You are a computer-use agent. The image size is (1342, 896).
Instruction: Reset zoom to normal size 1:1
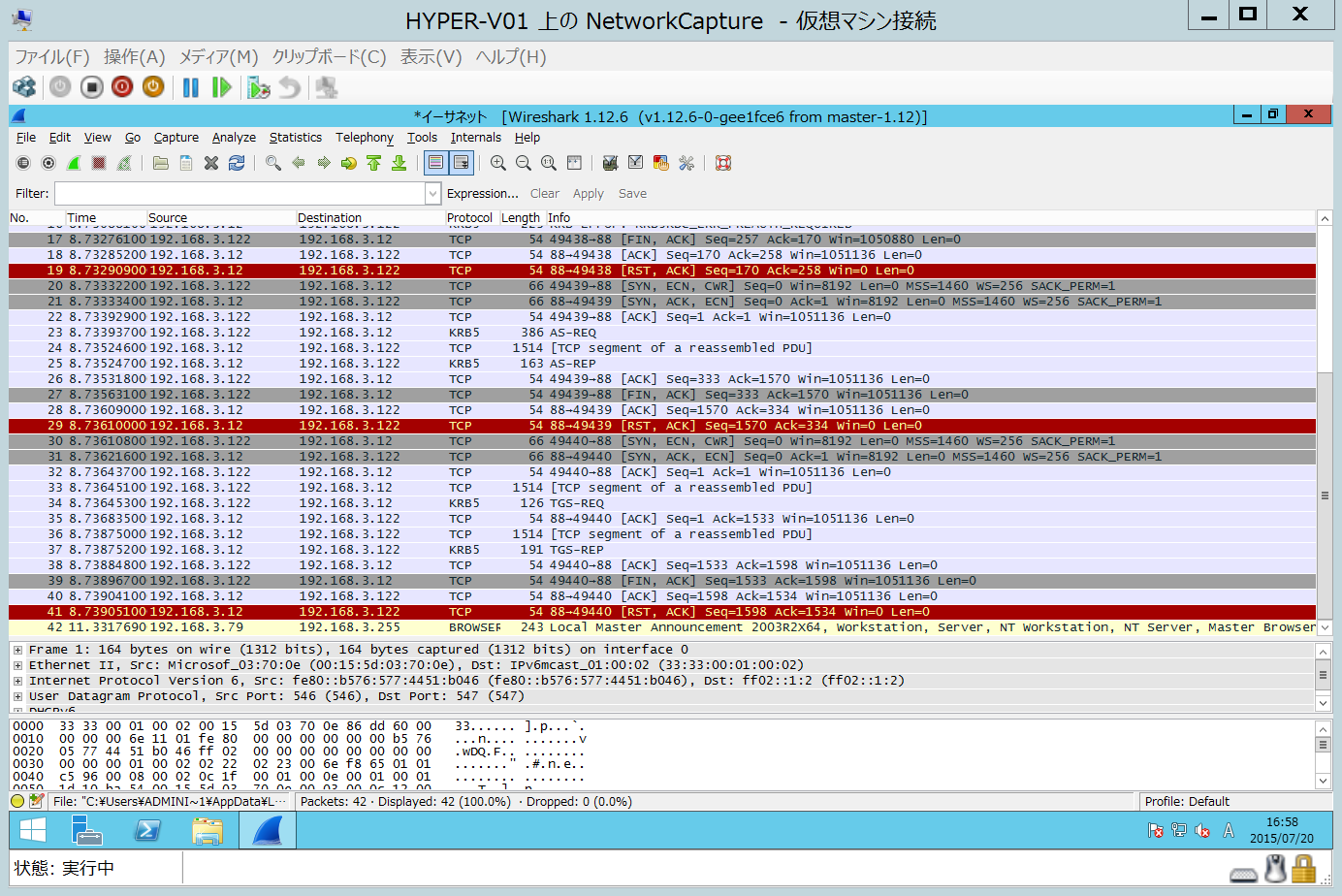coord(549,163)
